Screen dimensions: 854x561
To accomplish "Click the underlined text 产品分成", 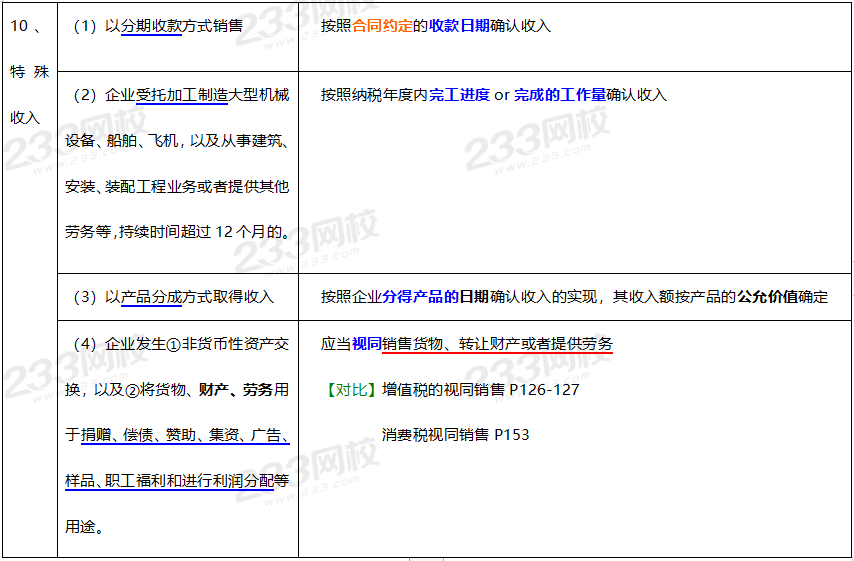I will click(x=151, y=297).
